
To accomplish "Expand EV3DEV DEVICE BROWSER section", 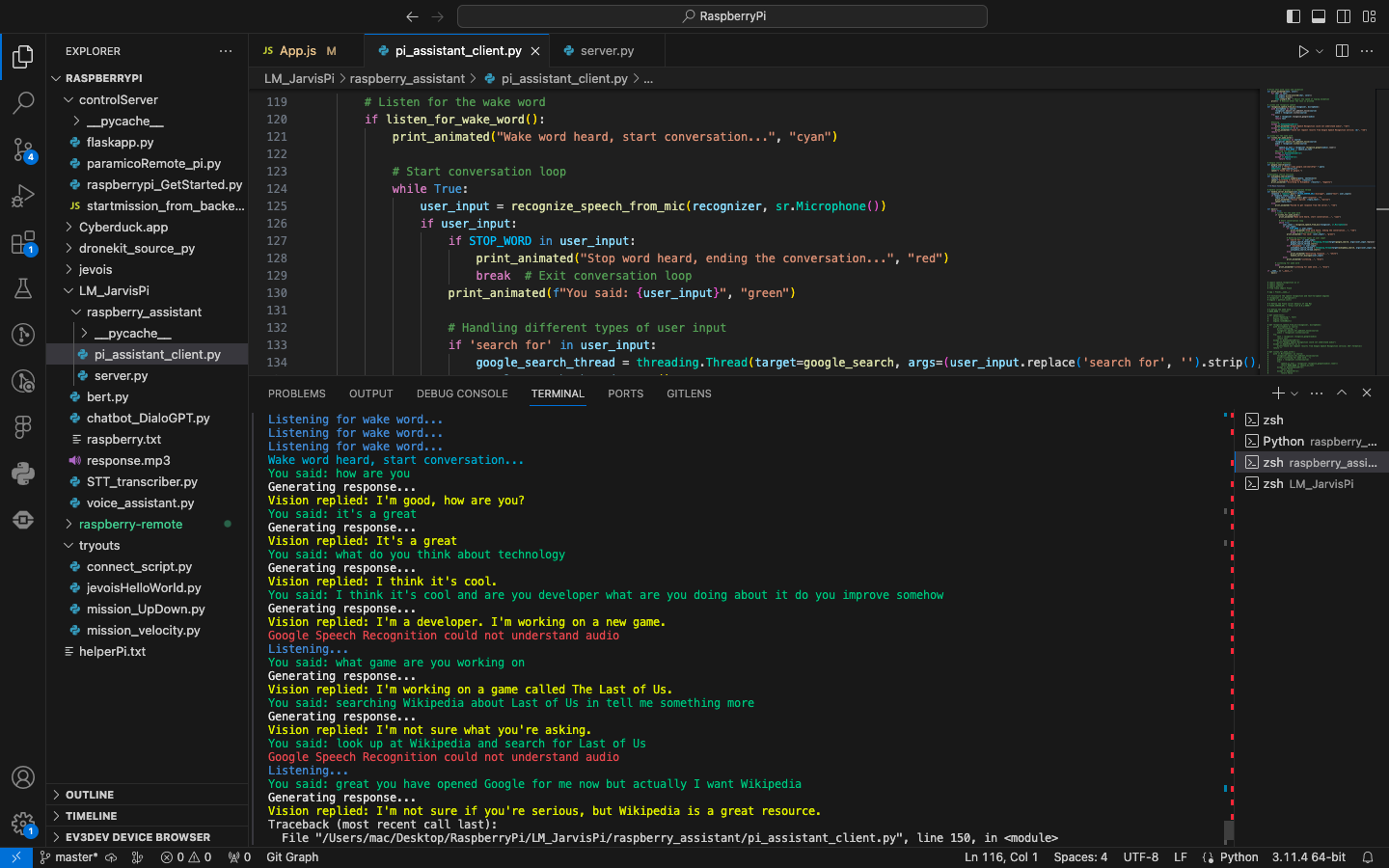I will [x=148, y=837].
